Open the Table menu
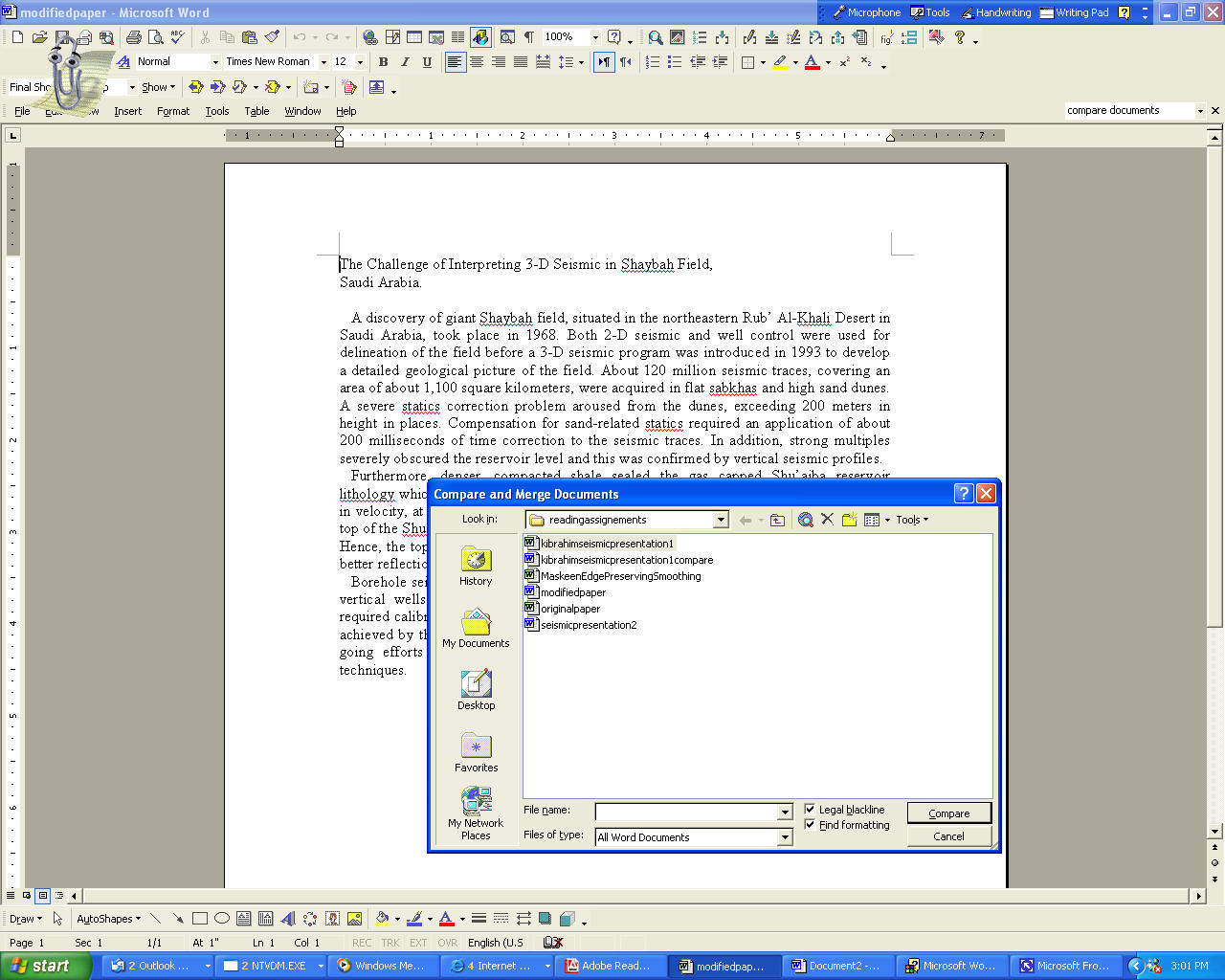 coord(256,111)
